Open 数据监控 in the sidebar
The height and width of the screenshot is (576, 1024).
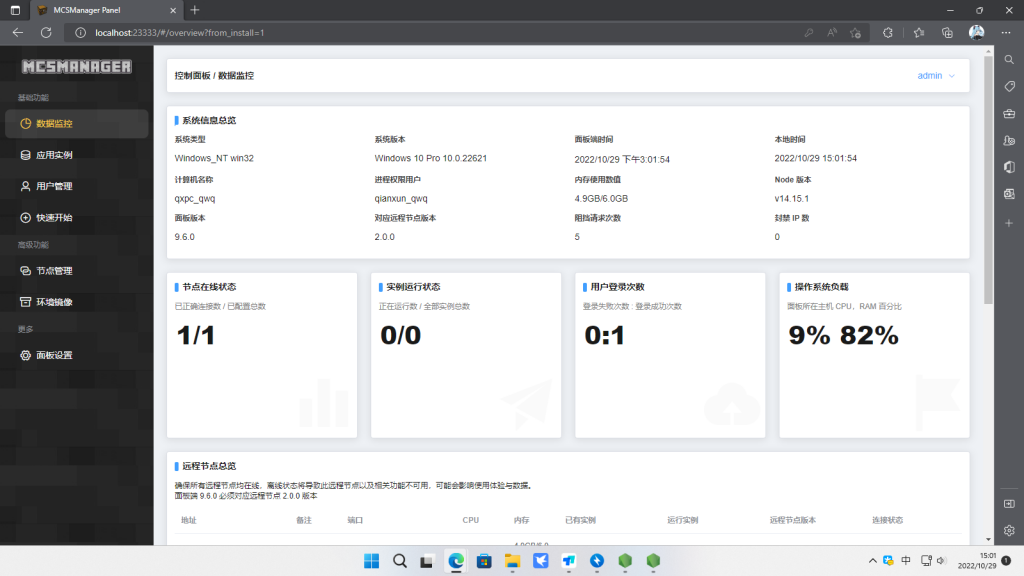click(x=76, y=123)
